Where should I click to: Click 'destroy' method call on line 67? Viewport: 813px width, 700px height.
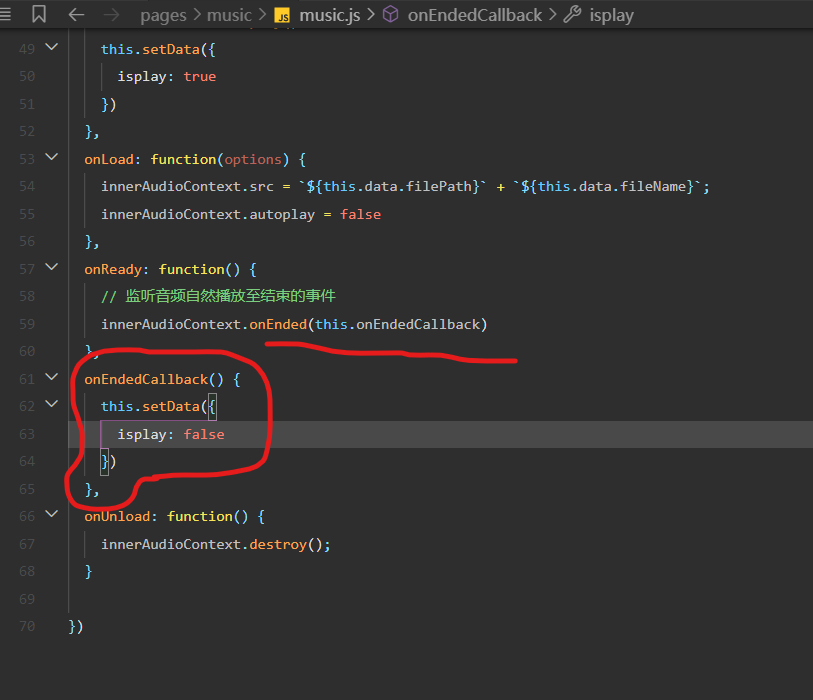click(278, 544)
